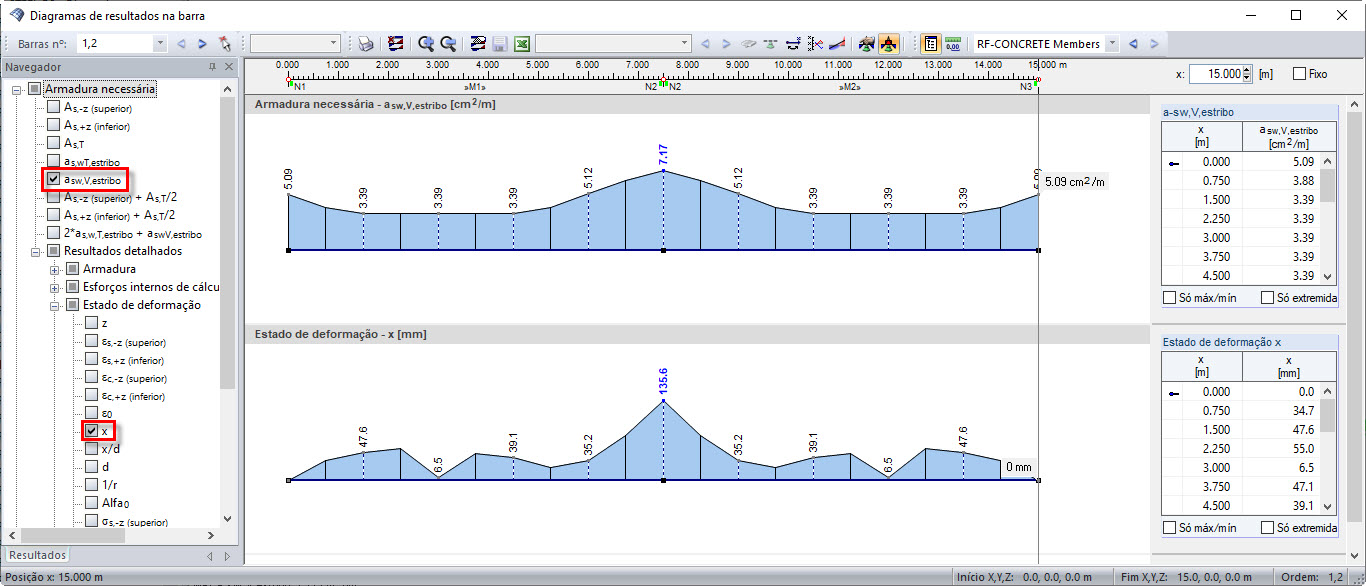1366x586 pixels.
Task: Enable the As,+z (inferior) checkbox
Action: 54,126
